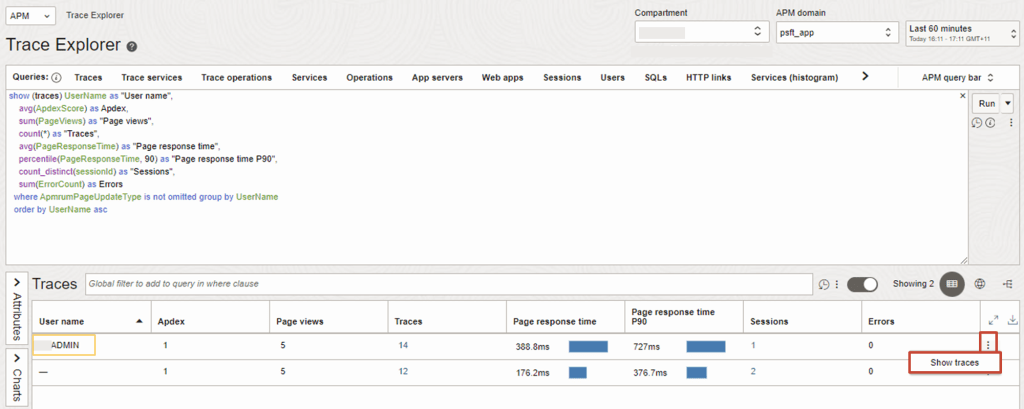This screenshot has width=1024, height=409.
Task: Toggle the switch next to Showing 2
Action: point(862,284)
